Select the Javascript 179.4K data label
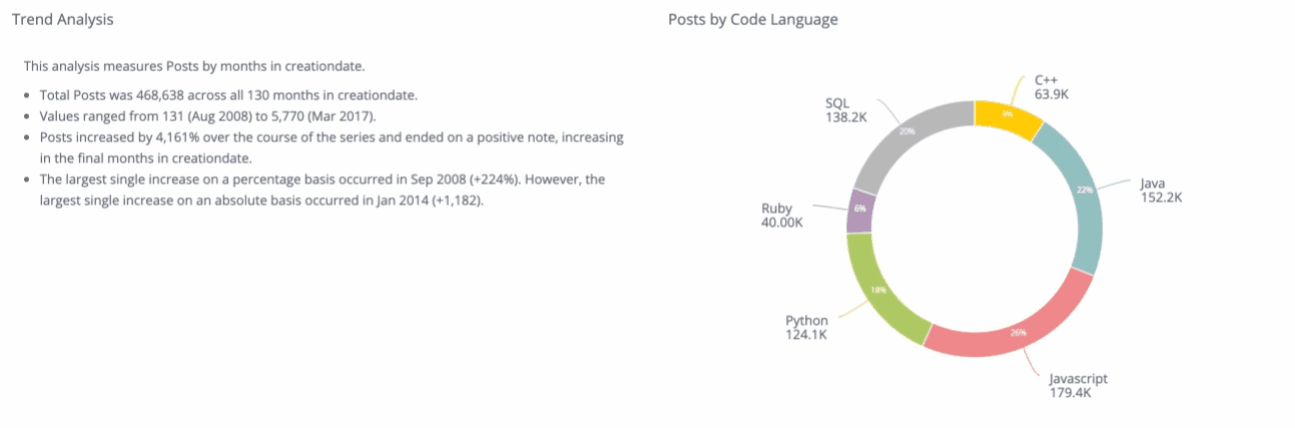Screen dimensions: 1295x428 (x=1078, y=386)
